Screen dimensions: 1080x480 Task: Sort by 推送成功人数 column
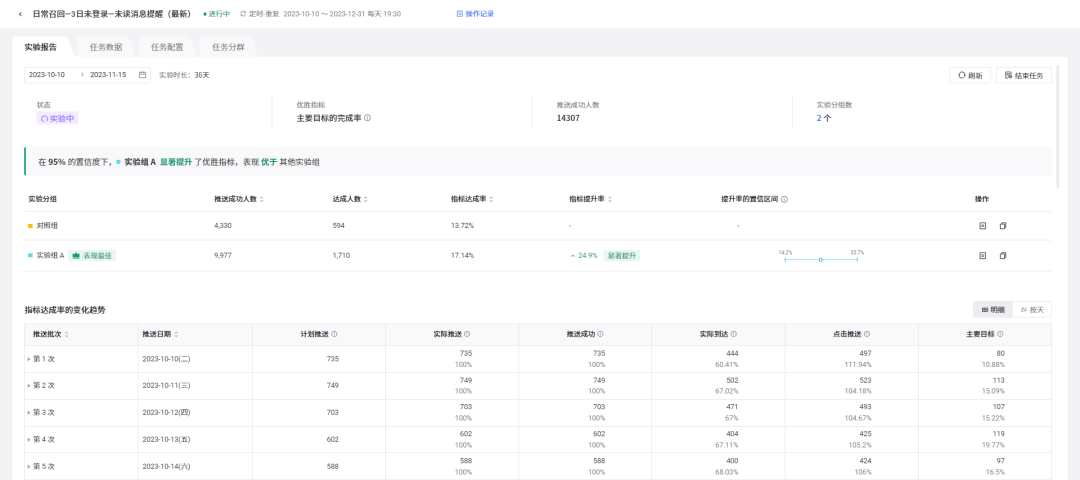coord(262,199)
